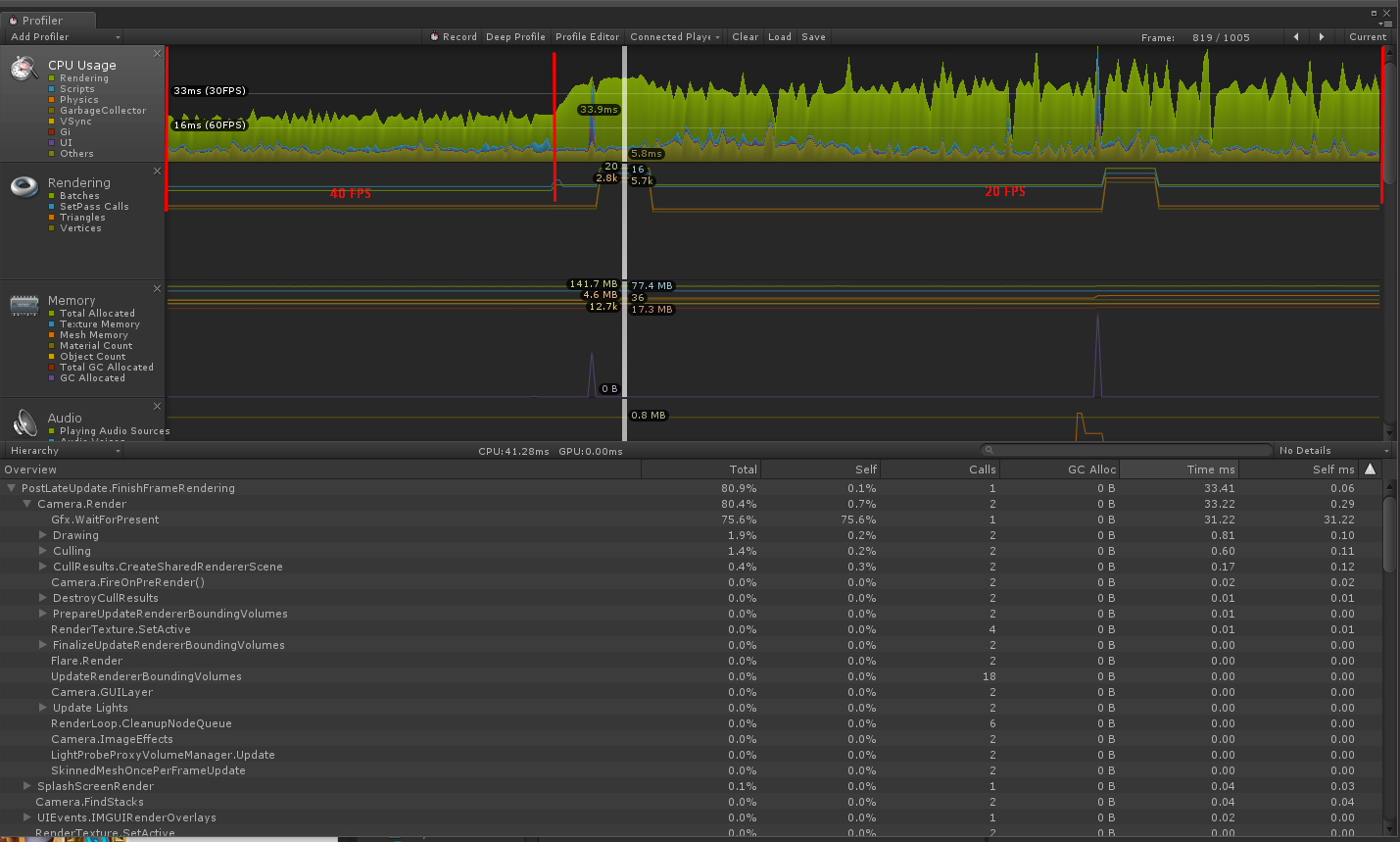Toggle the Batches series in Rendering chart
1400x842 pixels.
click(x=52, y=196)
